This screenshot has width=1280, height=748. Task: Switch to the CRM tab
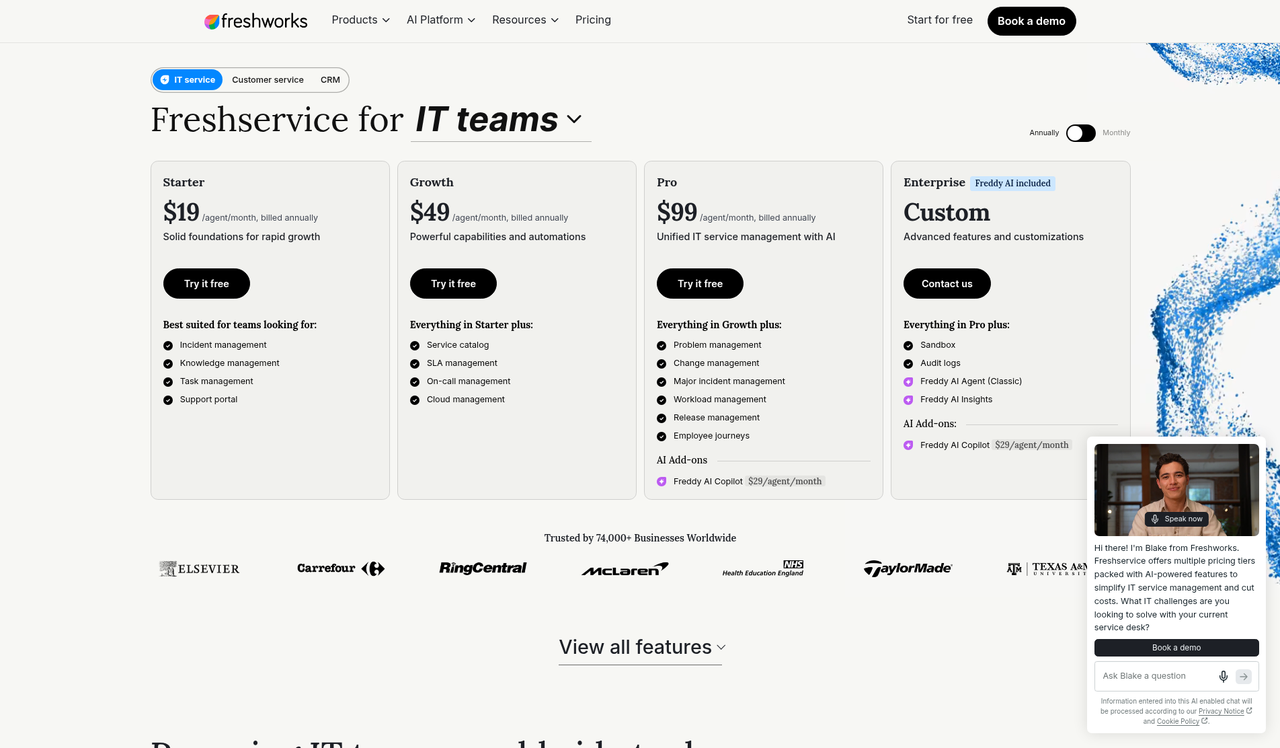tap(330, 80)
